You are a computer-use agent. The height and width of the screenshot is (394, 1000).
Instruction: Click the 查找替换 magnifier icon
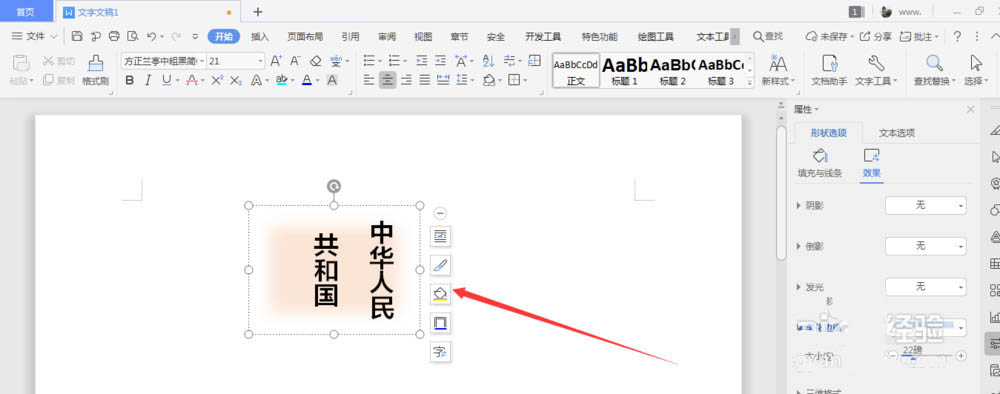934,63
